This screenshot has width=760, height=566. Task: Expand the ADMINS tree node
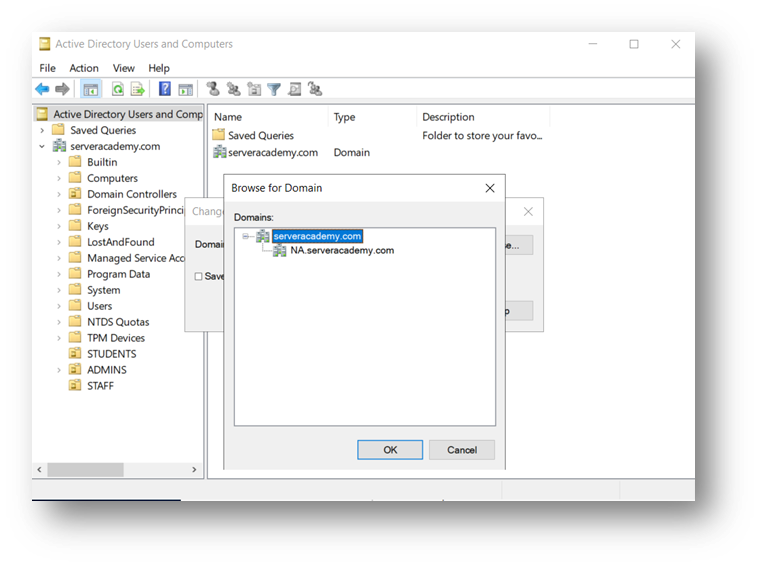coord(59,370)
